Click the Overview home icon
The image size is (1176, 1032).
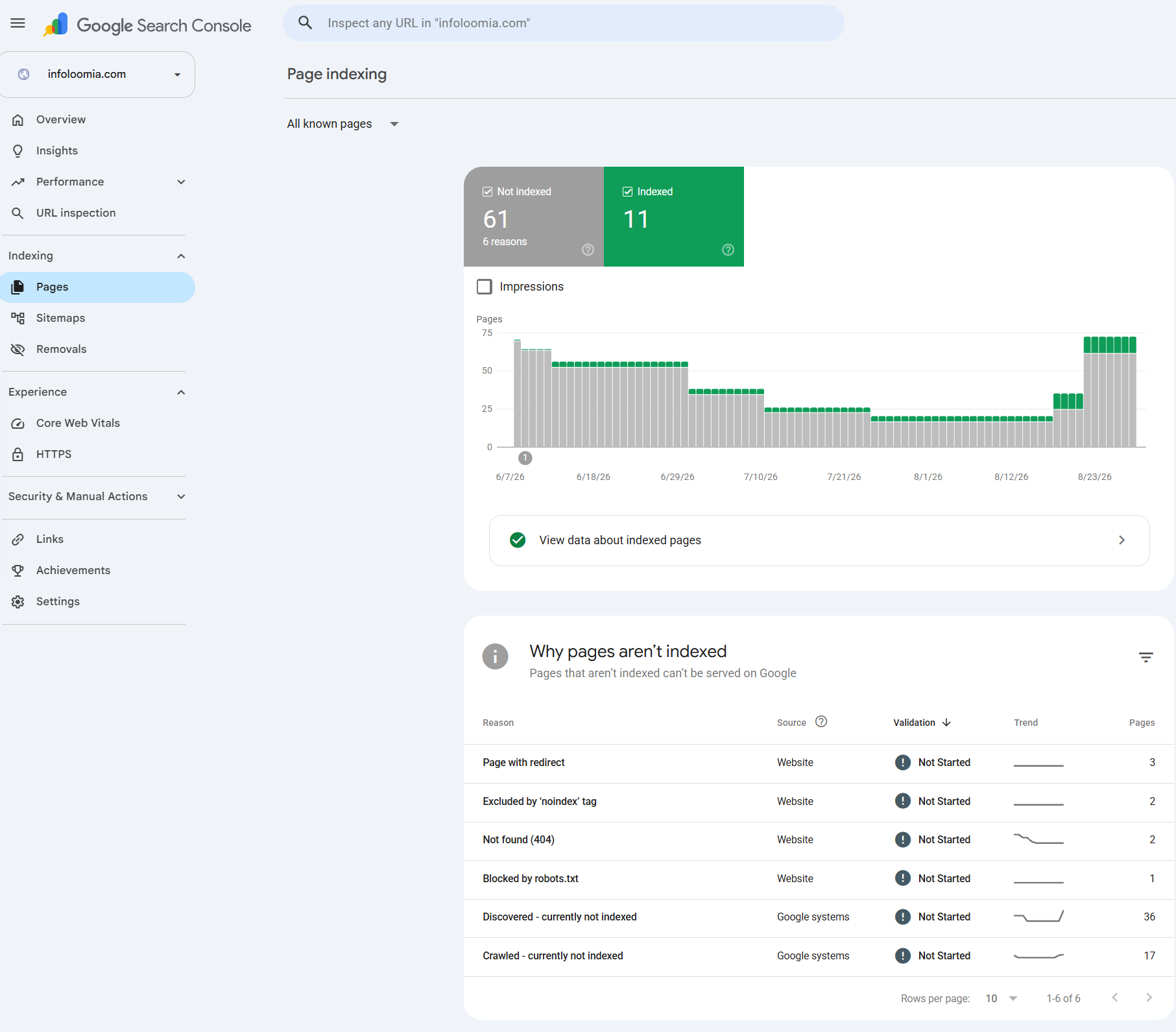[18, 119]
